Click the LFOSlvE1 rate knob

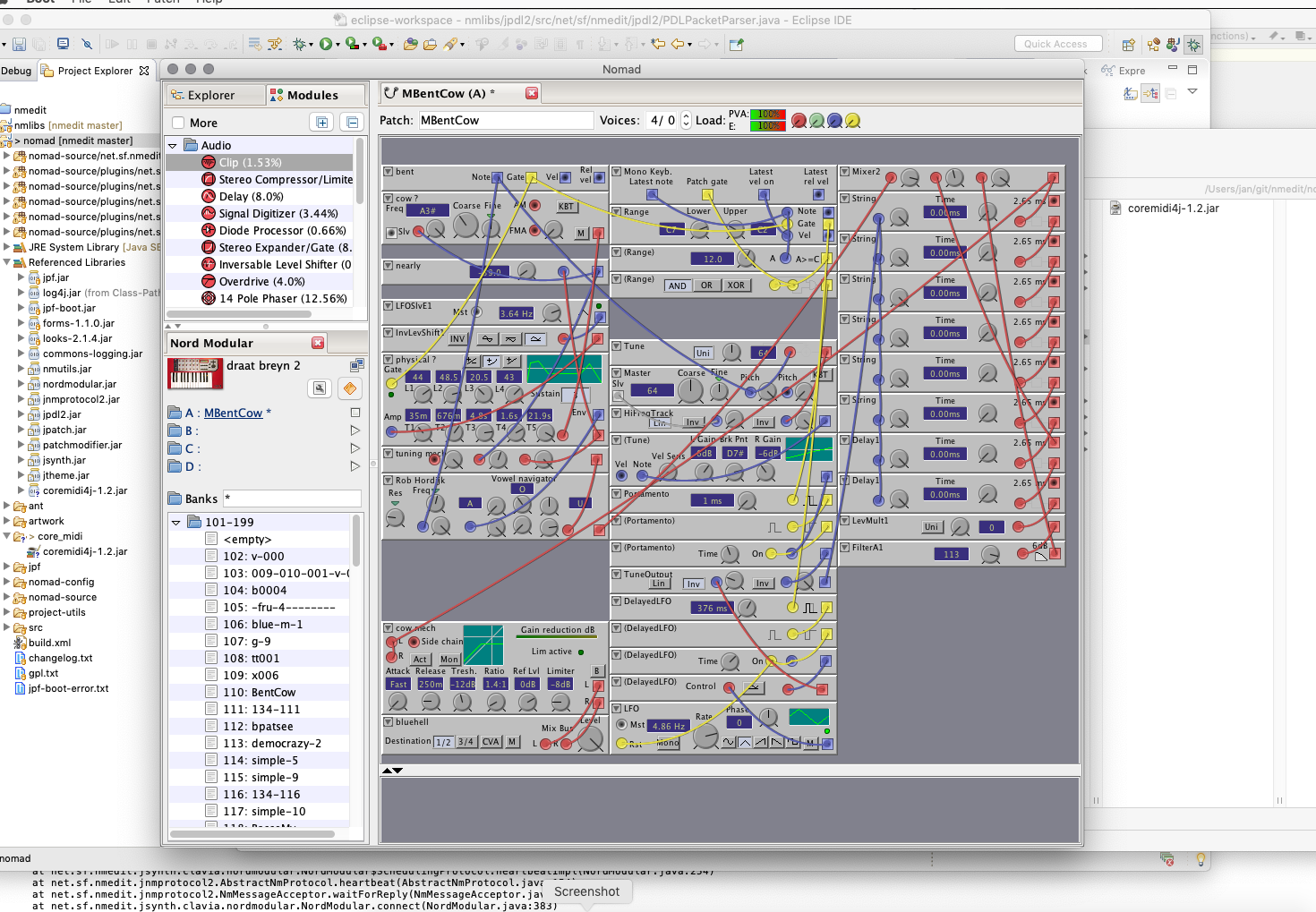(x=552, y=312)
